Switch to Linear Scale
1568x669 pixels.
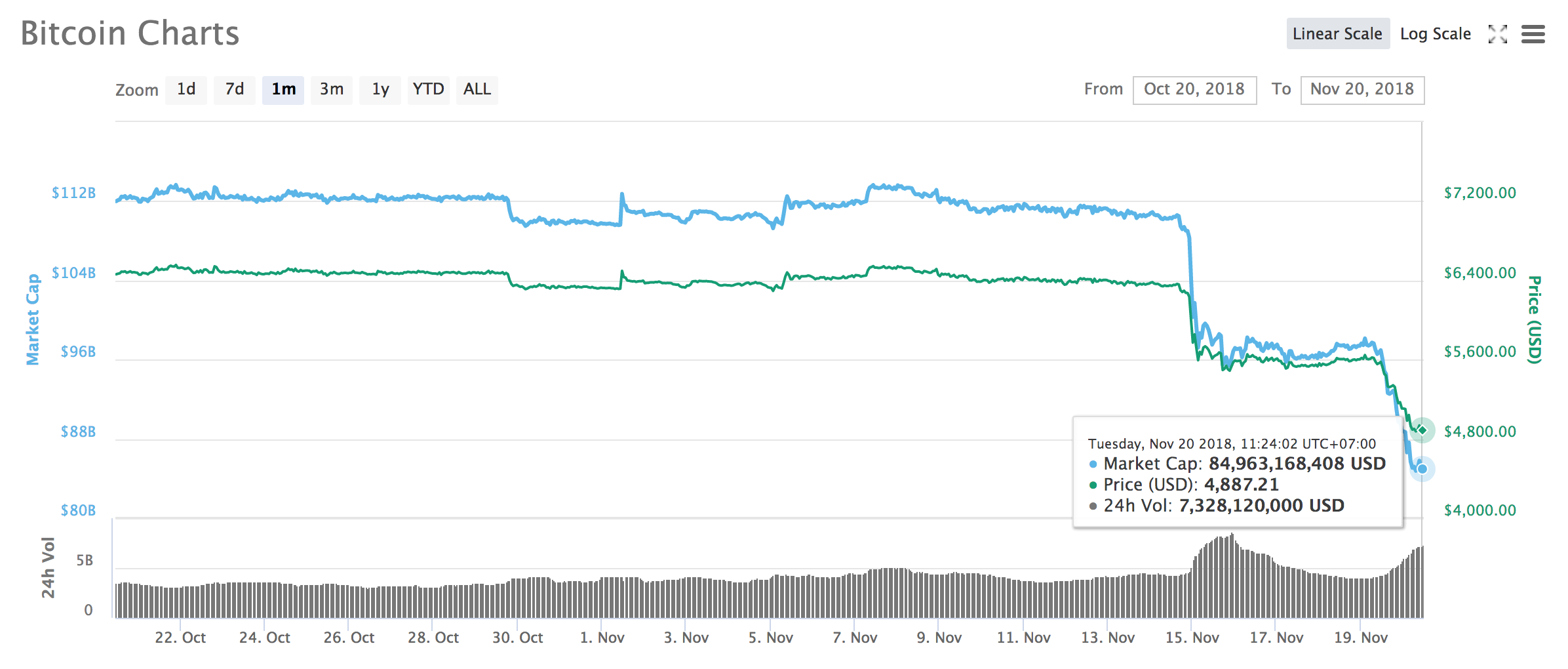pos(1337,33)
